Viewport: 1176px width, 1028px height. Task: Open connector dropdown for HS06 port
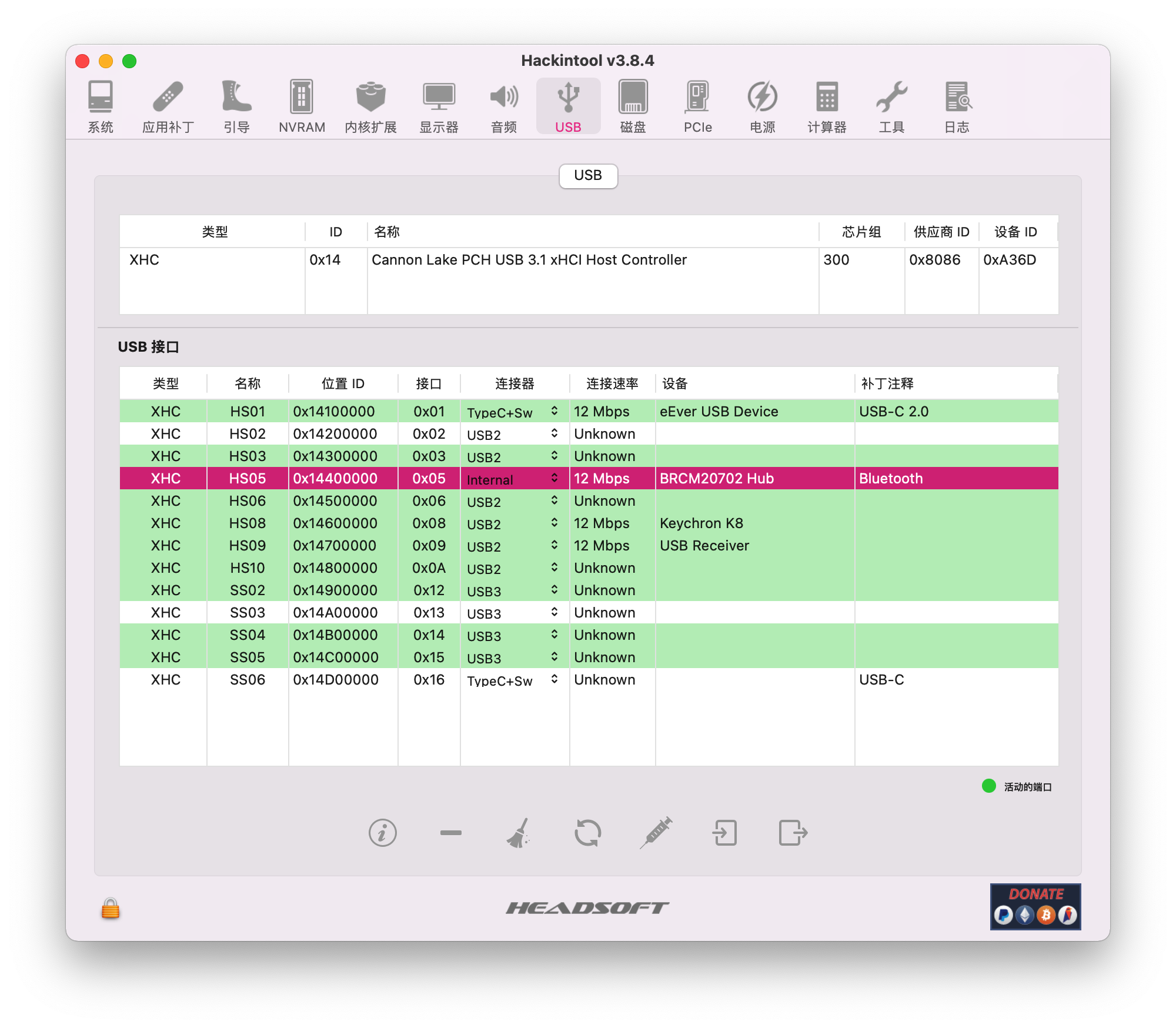(x=514, y=501)
